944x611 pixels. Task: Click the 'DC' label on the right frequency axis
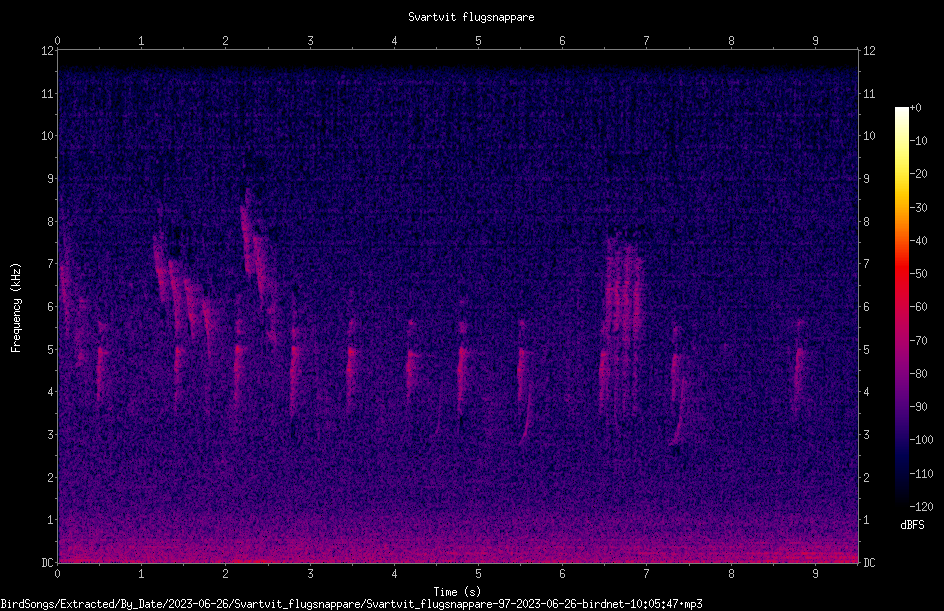pyautogui.click(x=869, y=563)
